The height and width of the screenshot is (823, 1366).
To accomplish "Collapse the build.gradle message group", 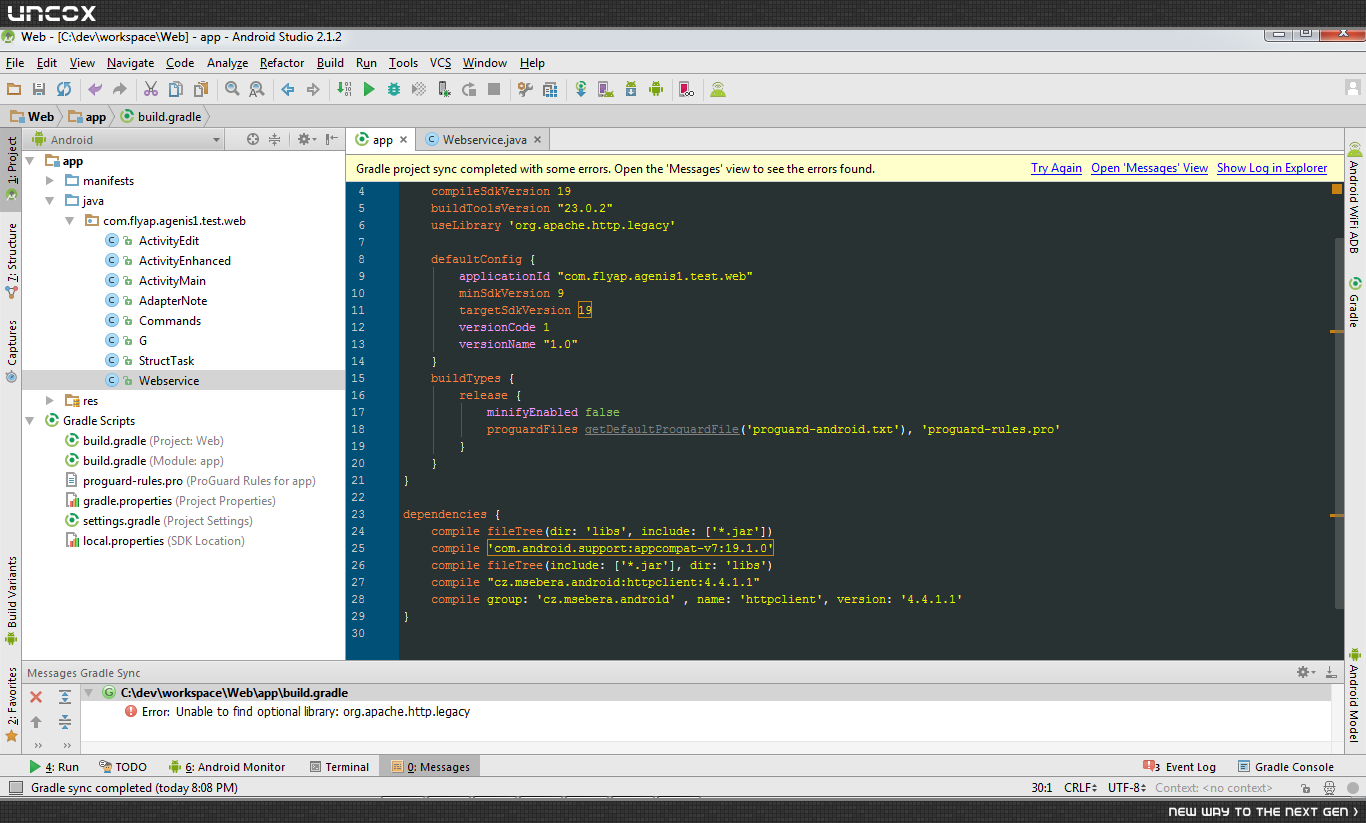I will [x=88, y=692].
